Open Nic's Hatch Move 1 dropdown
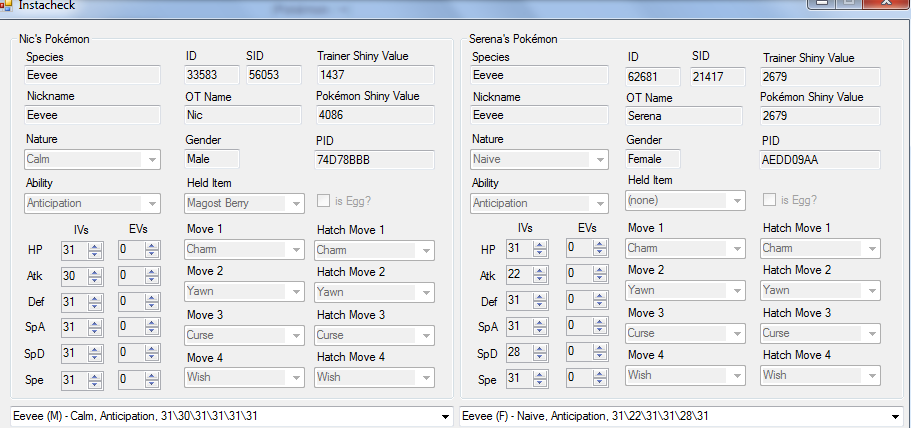 pyautogui.click(x=375, y=250)
